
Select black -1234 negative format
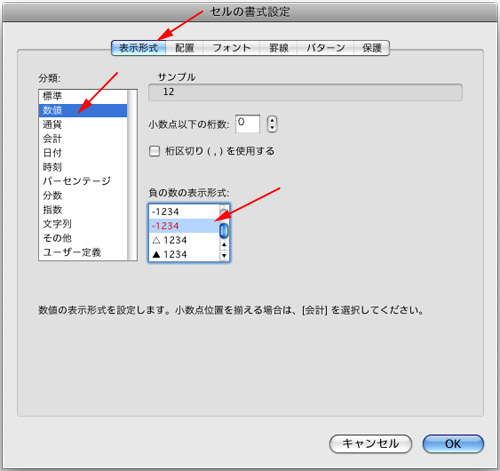pos(184,212)
